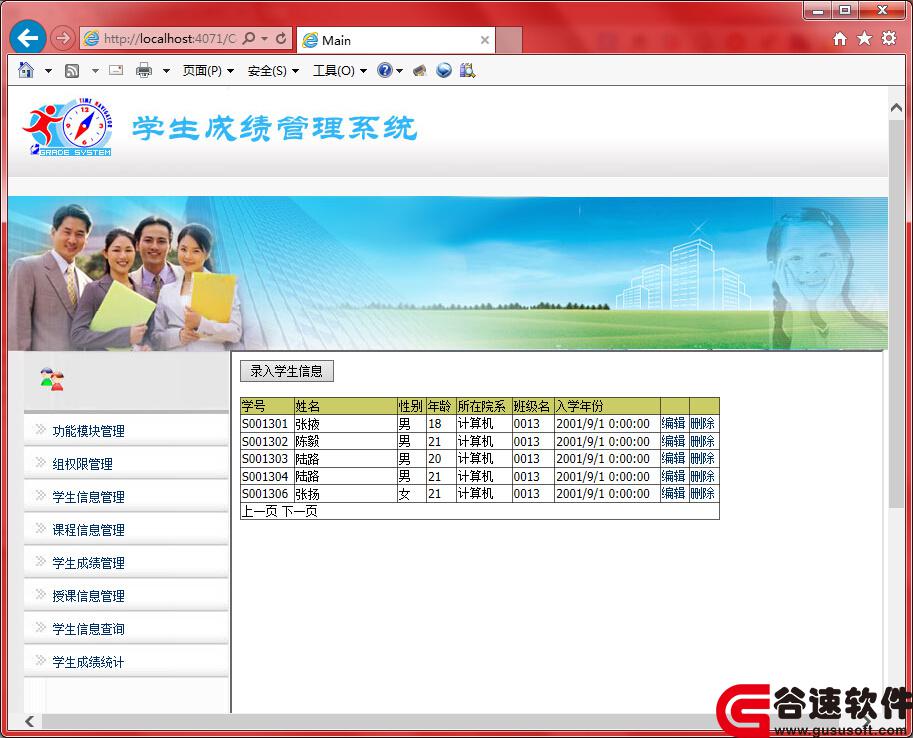The width and height of the screenshot is (913, 738).
Task: Click the refresh icon in address bar
Action: [x=281, y=38]
